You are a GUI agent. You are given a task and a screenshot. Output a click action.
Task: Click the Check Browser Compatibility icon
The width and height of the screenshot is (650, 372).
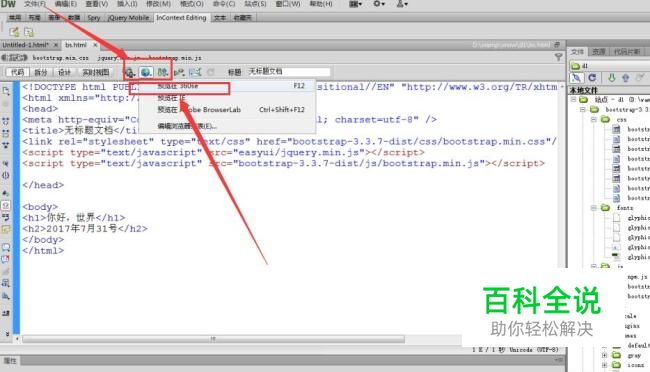195,73
